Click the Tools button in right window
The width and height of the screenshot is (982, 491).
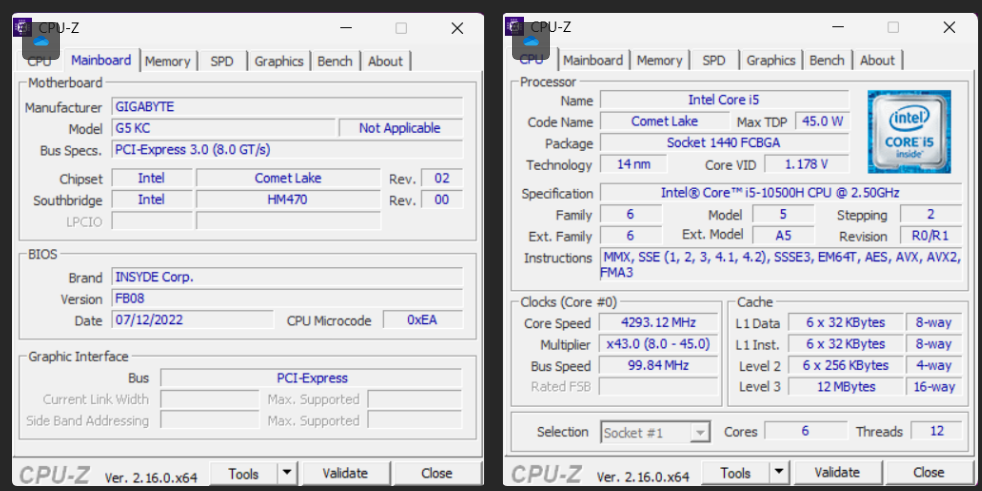[735, 472]
